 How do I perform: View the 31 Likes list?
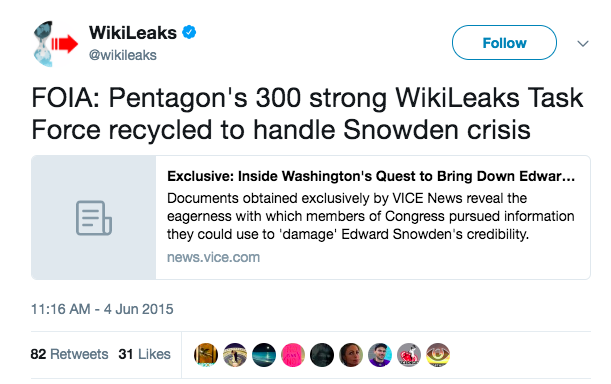[145, 354]
